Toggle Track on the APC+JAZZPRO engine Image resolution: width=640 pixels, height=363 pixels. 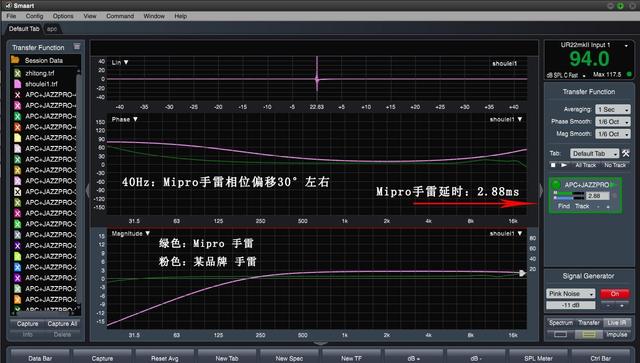582,206
